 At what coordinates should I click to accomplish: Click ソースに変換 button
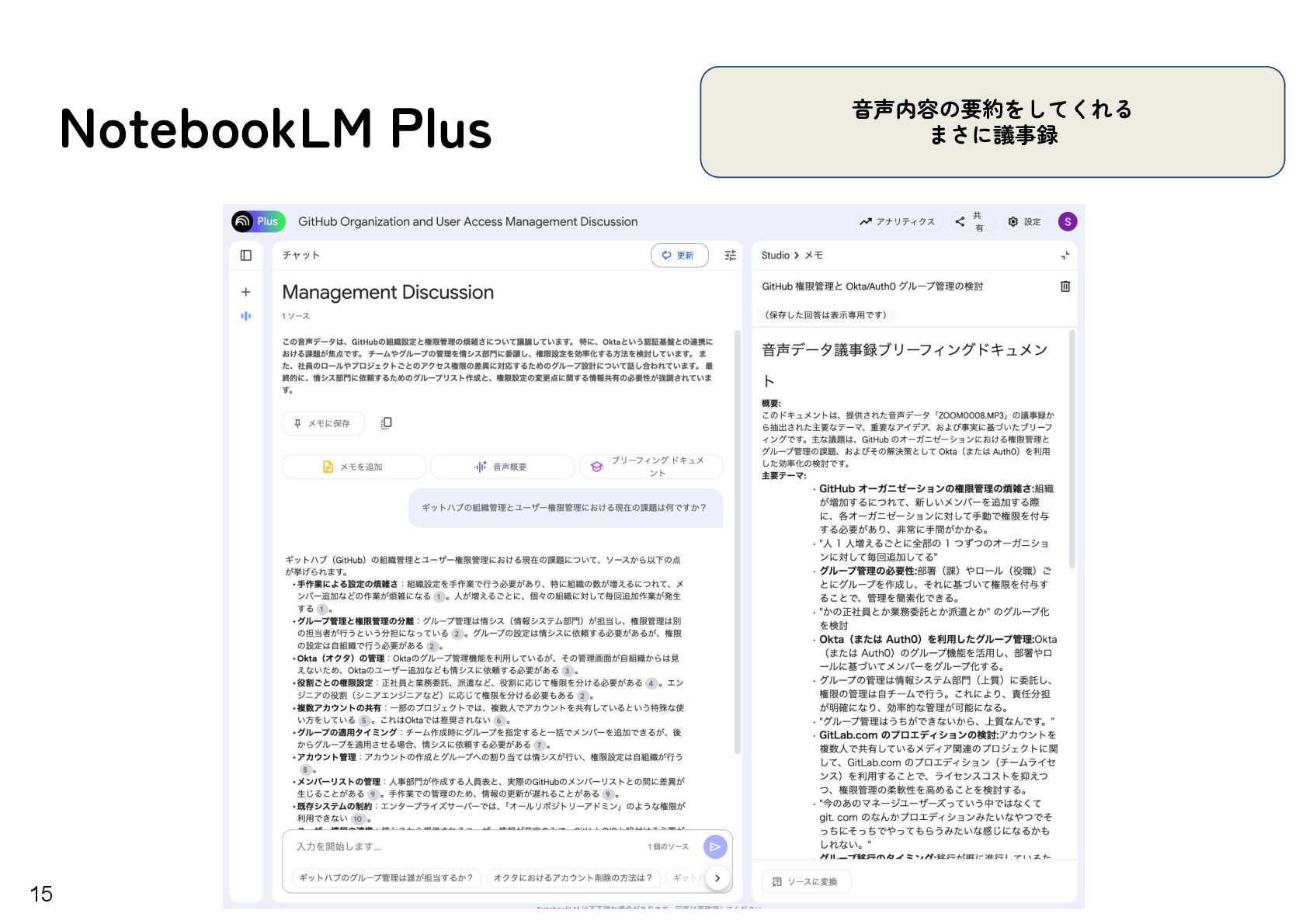pyautogui.click(x=806, y=882)
